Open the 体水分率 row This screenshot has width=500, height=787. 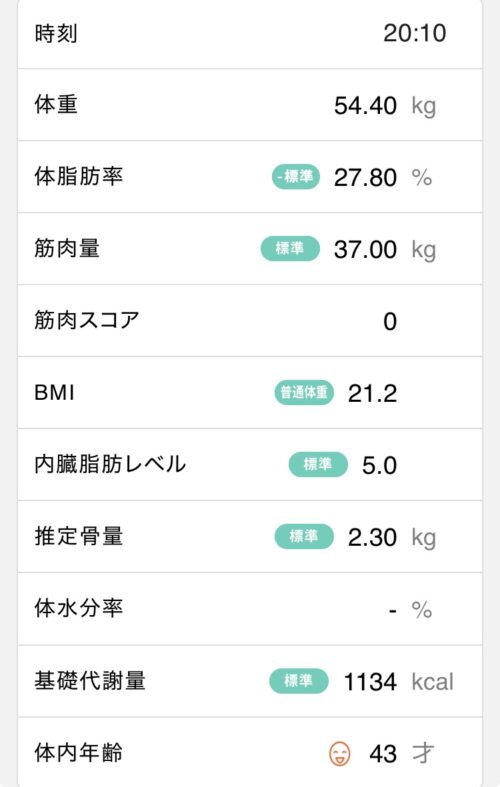click(250, 609)
